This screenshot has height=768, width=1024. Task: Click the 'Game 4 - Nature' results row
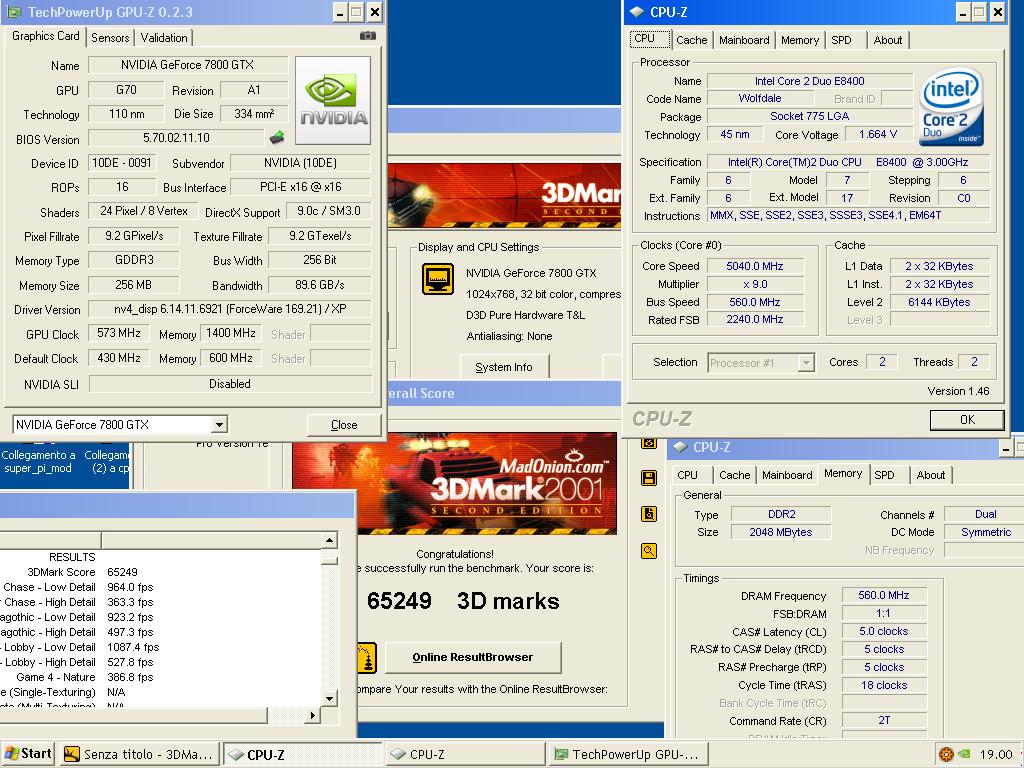tap(161, 677)
